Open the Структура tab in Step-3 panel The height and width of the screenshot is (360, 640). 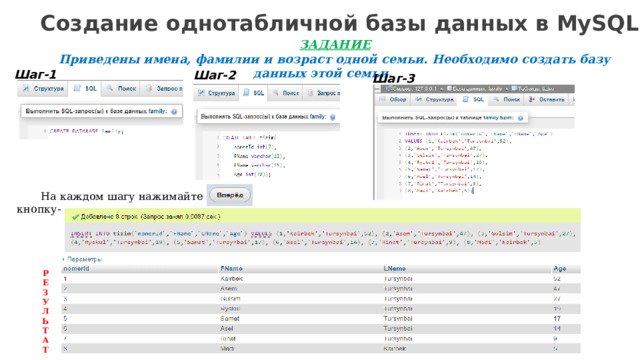[434, 100]
